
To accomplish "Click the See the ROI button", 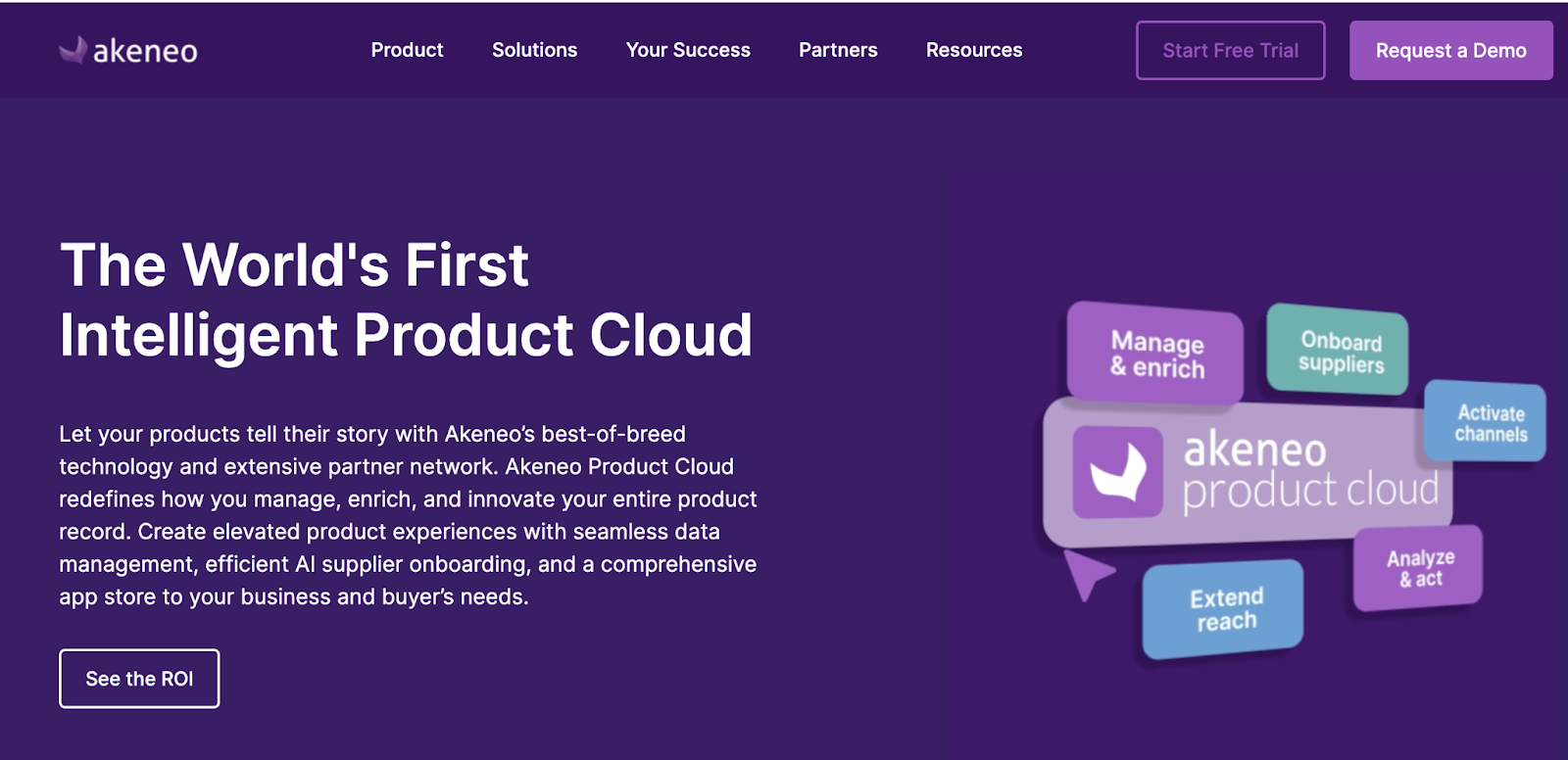I will tap(139, 679).
